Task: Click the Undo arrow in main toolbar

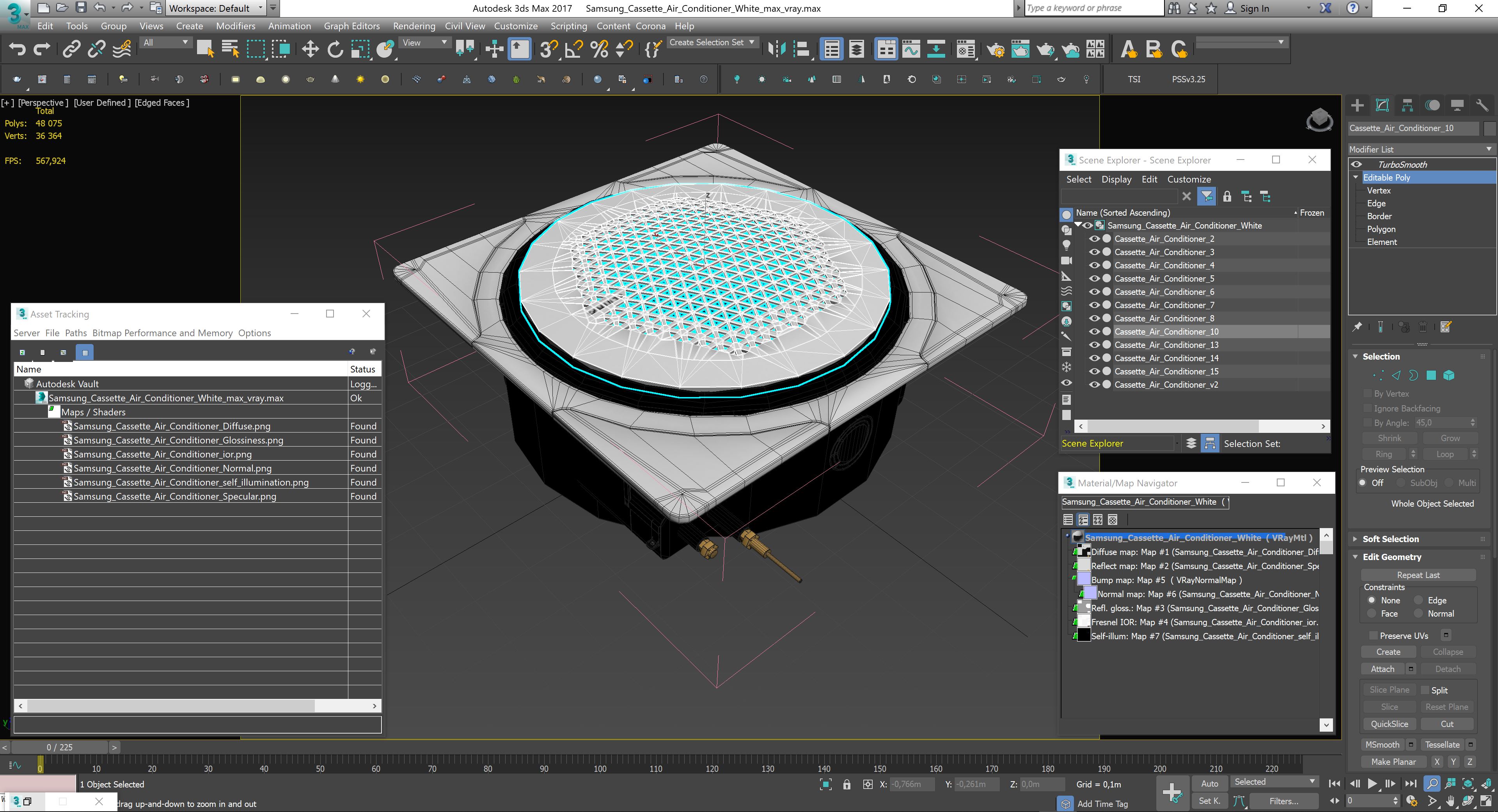Action: [x=17, y=50]
